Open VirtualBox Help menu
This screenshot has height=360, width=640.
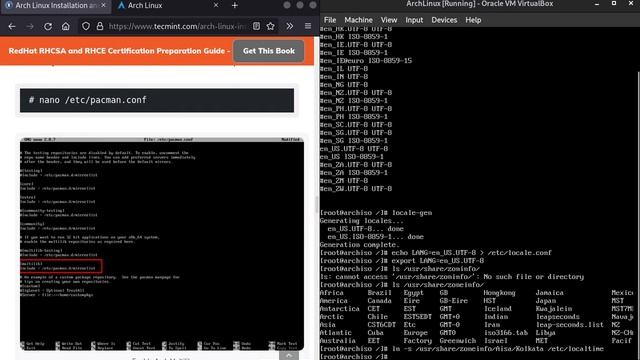(x=473, y=20)
